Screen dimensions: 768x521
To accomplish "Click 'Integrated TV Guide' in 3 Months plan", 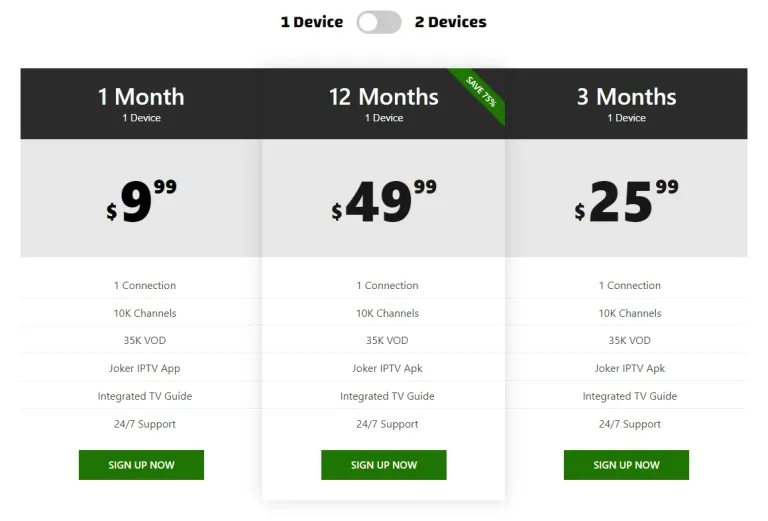I will (629, 396).
